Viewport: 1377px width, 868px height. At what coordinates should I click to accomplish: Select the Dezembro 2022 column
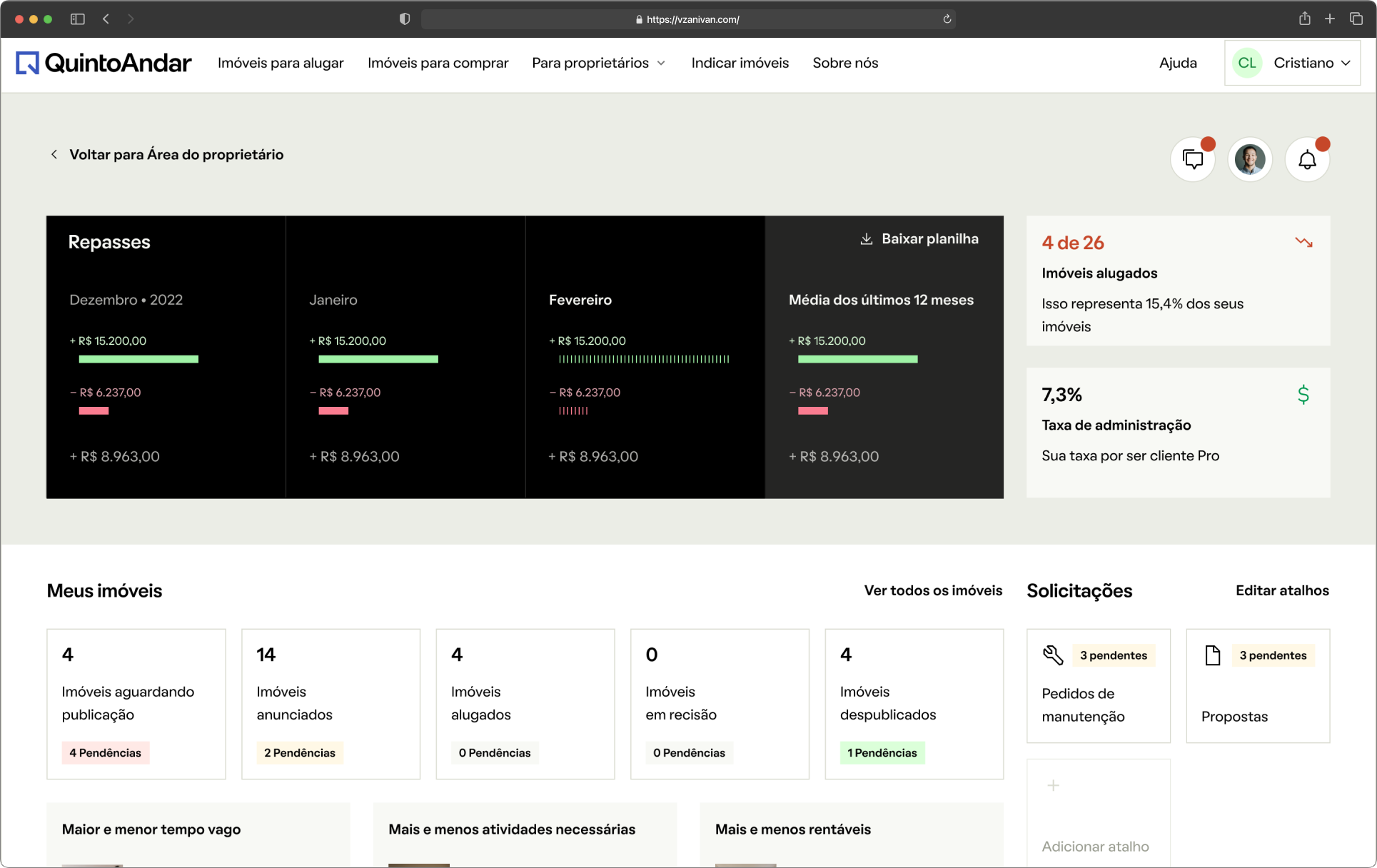(x=166, y=357)
